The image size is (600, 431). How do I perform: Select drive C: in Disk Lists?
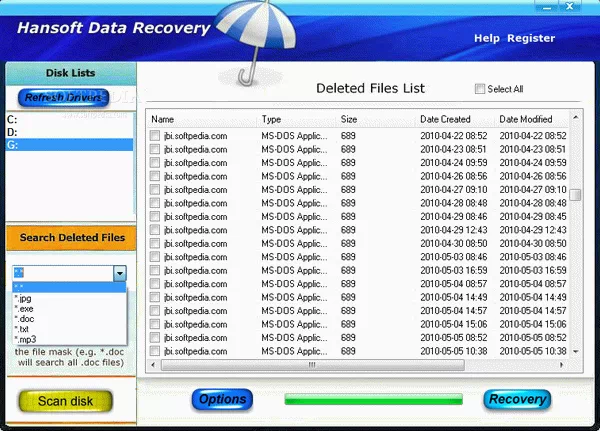70,120
